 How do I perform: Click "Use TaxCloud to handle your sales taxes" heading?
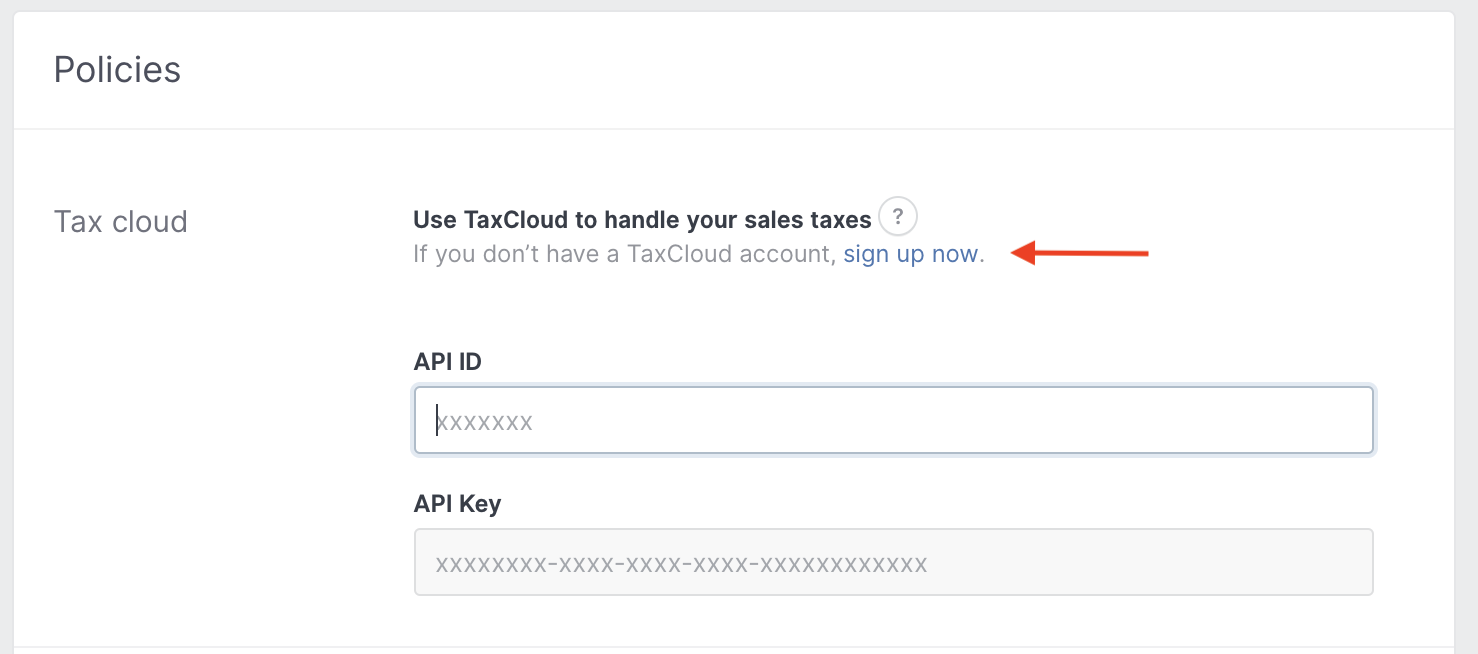(642, 220)
